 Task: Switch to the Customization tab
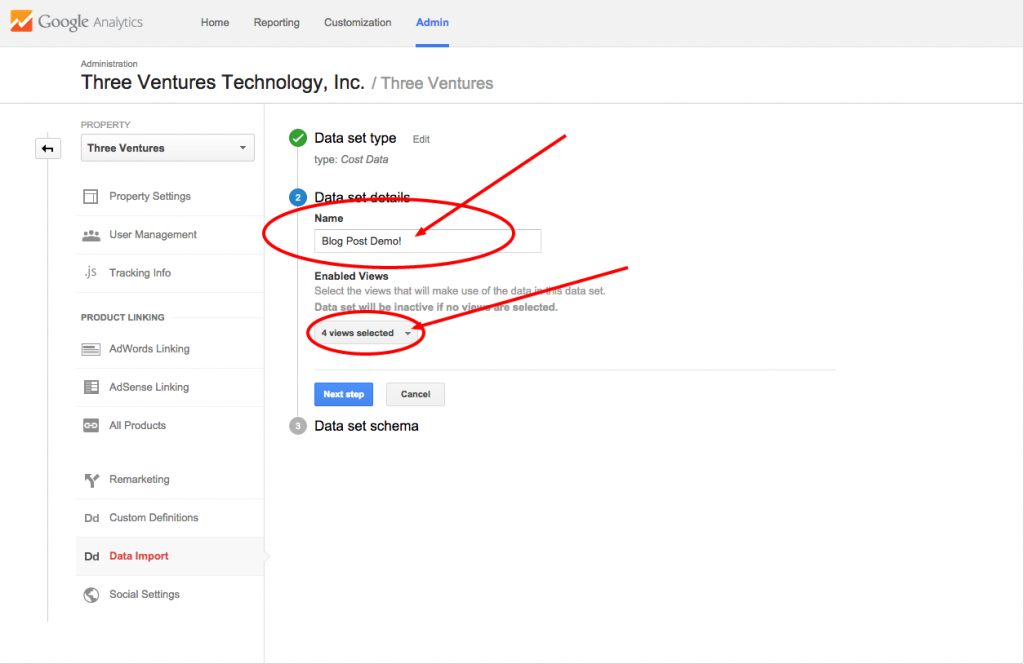tap(358, 22)
